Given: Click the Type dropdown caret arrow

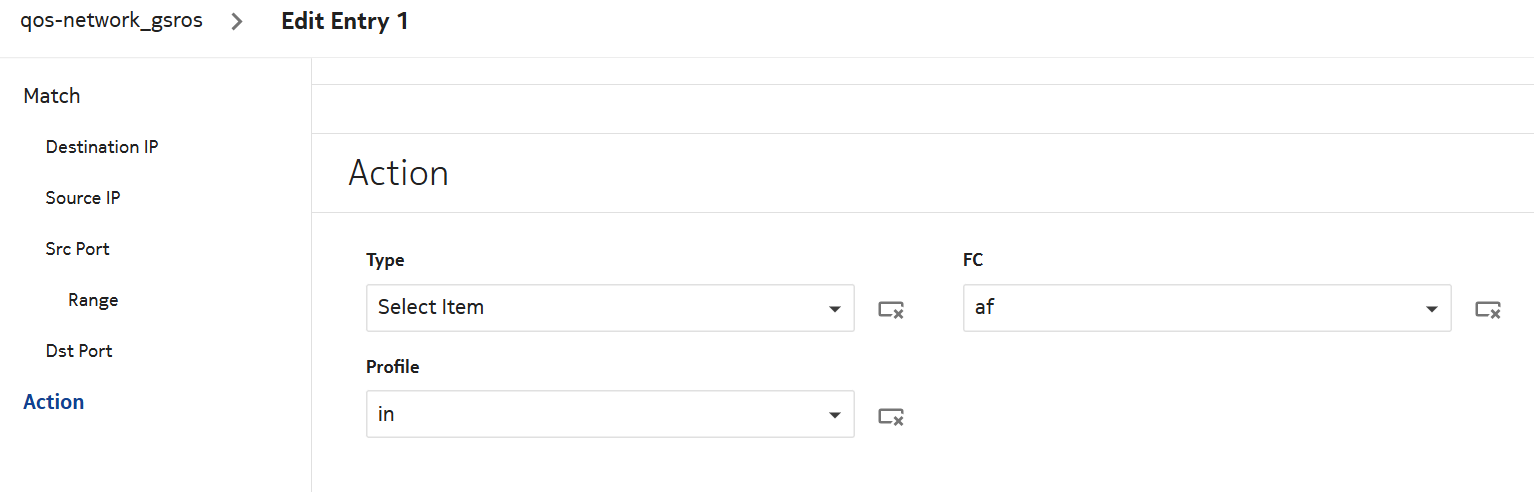Looking at the screenshot, I should [x=835, y=309].
